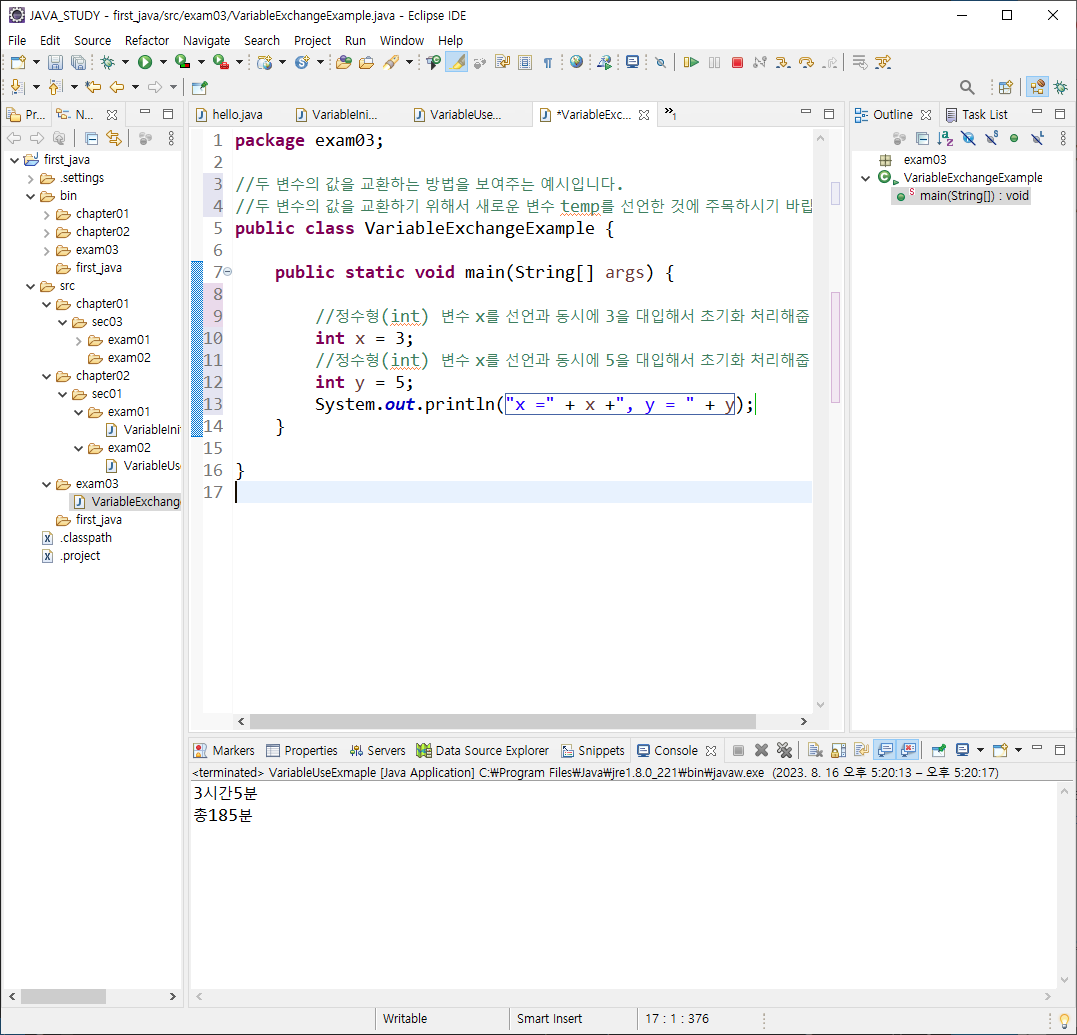Click the Back navigation arrow
Image resolution: width=1077 pixels, height=1035 pixels.
coord(117,87)
